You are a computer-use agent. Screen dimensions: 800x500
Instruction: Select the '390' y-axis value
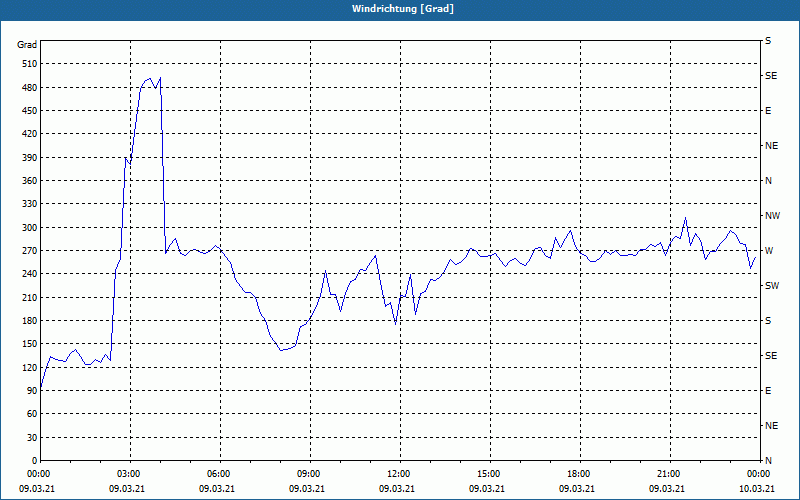(30, 157)
